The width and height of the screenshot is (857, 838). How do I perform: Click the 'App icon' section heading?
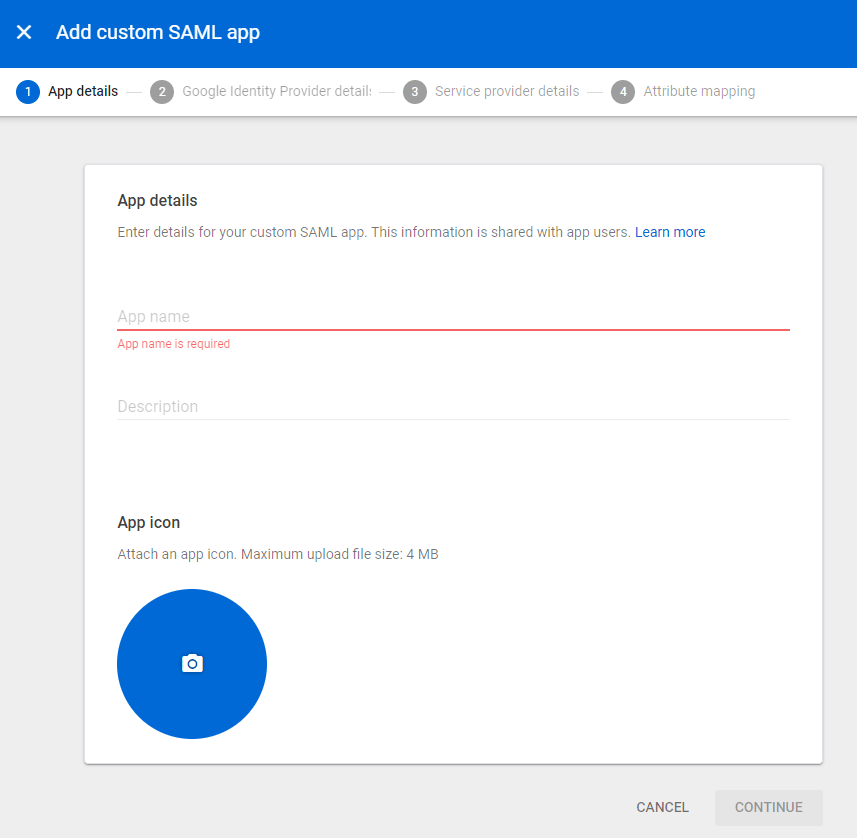pos(149,523)
